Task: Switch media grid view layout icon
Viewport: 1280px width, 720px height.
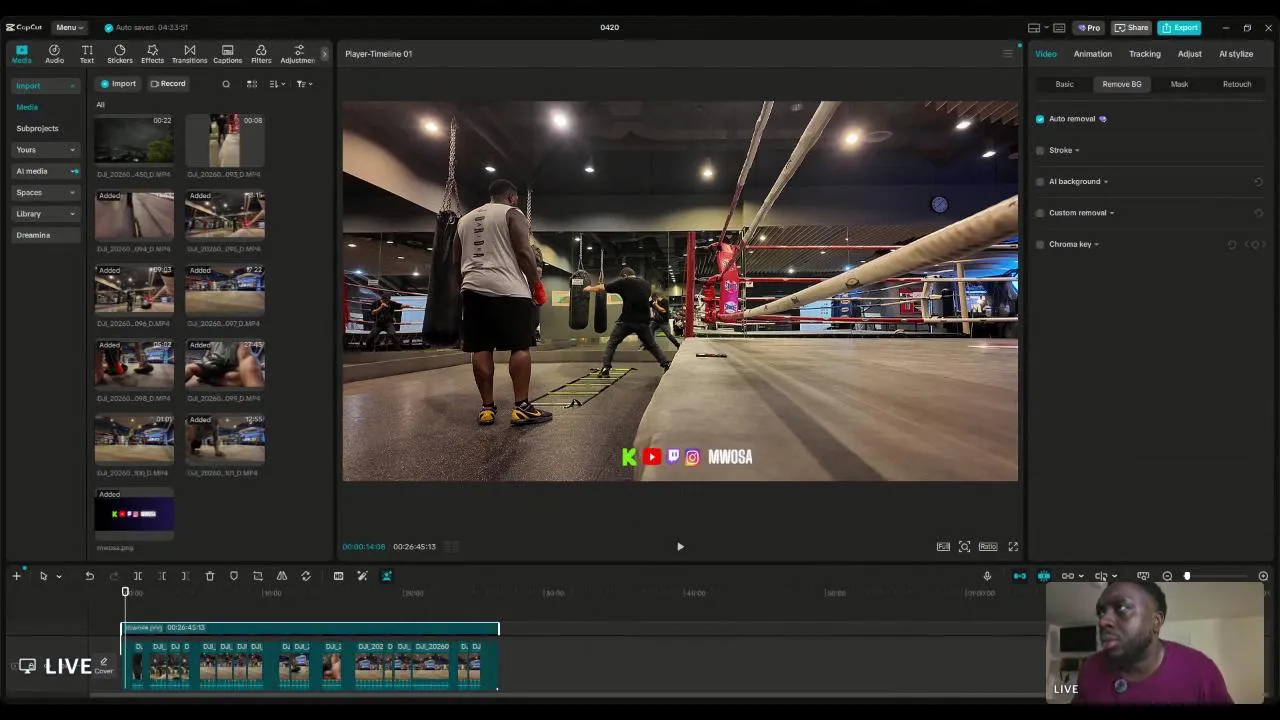Action: [252, 84]
